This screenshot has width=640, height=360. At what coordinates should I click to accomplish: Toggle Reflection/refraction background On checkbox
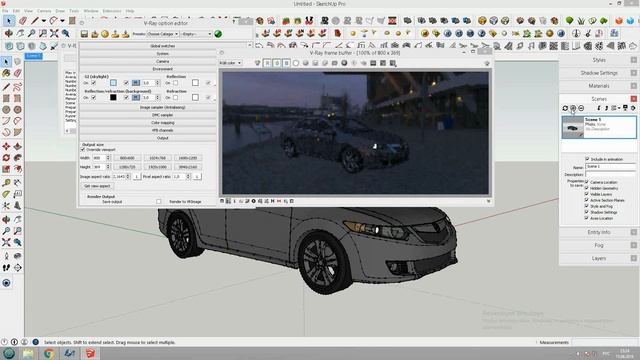pos(93,98)
